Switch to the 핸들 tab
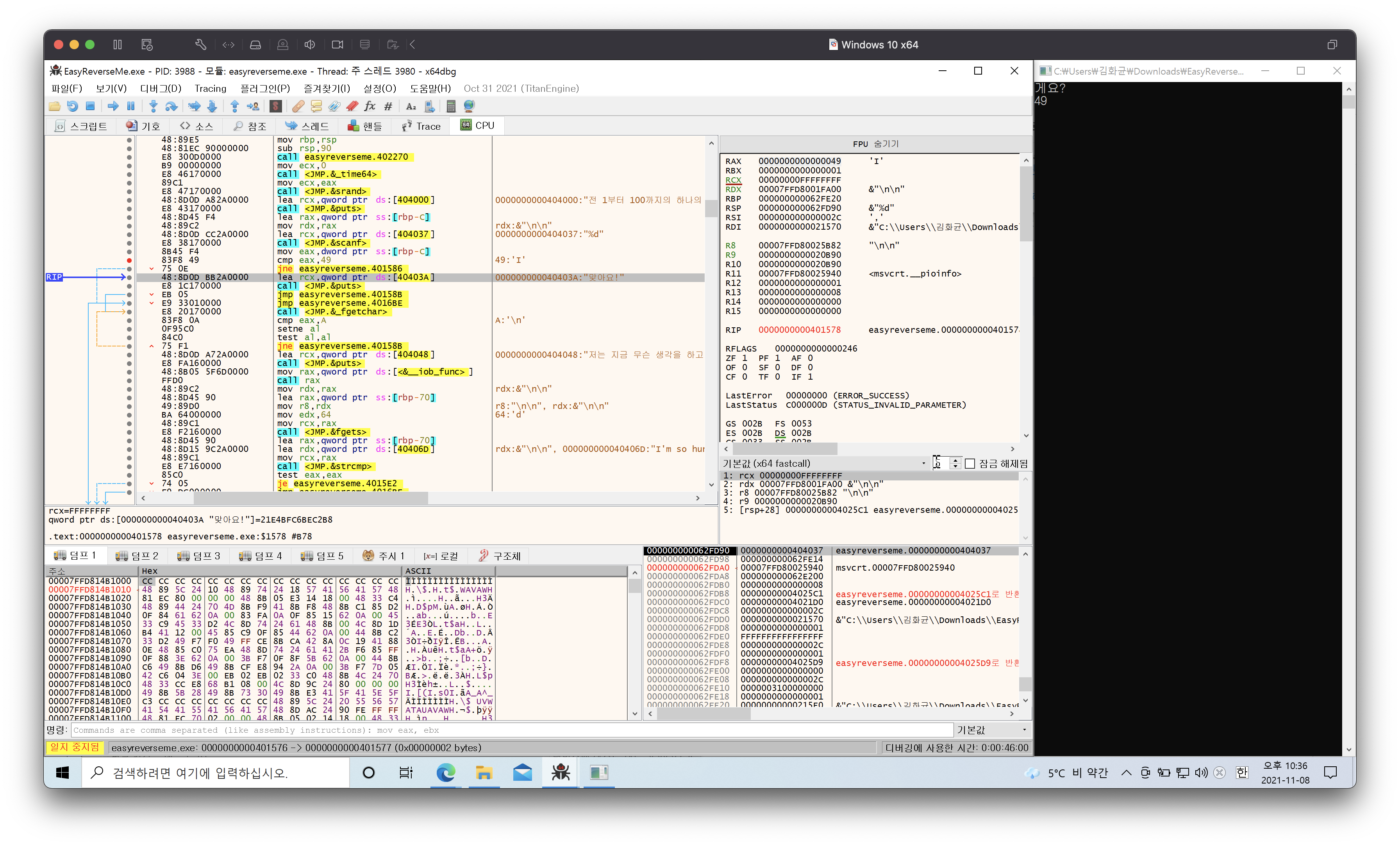This screenshot has width=1400, height=846. click(x=365, y=125)
